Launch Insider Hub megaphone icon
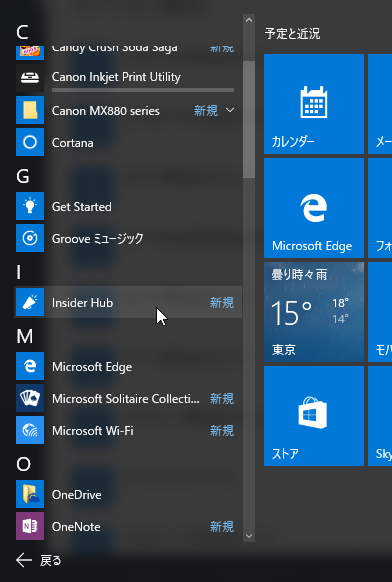The height and width of the screenshot is (582, 392). click(30, 302)
